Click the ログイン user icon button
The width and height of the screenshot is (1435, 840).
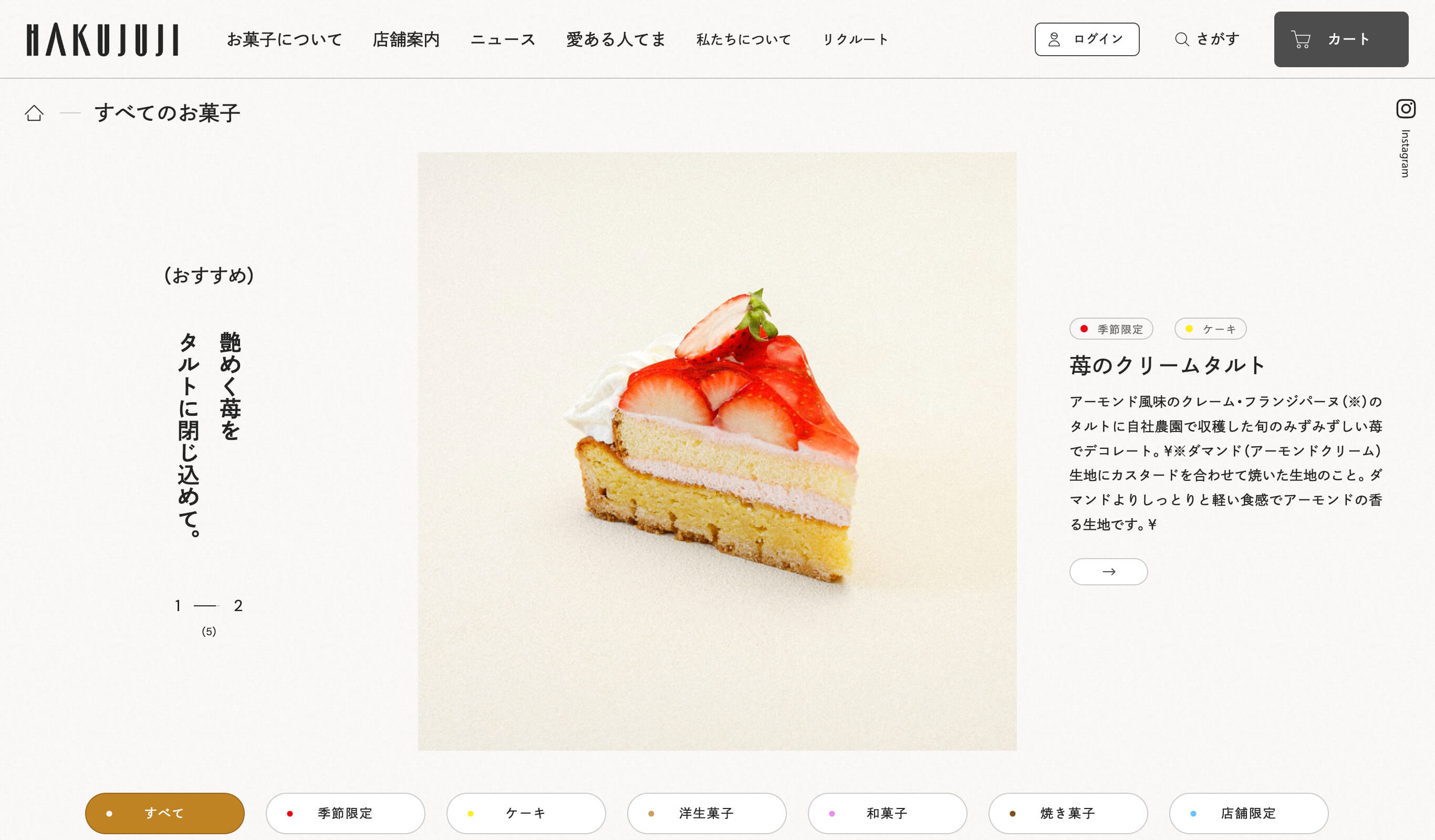[x=1087, y=39]
